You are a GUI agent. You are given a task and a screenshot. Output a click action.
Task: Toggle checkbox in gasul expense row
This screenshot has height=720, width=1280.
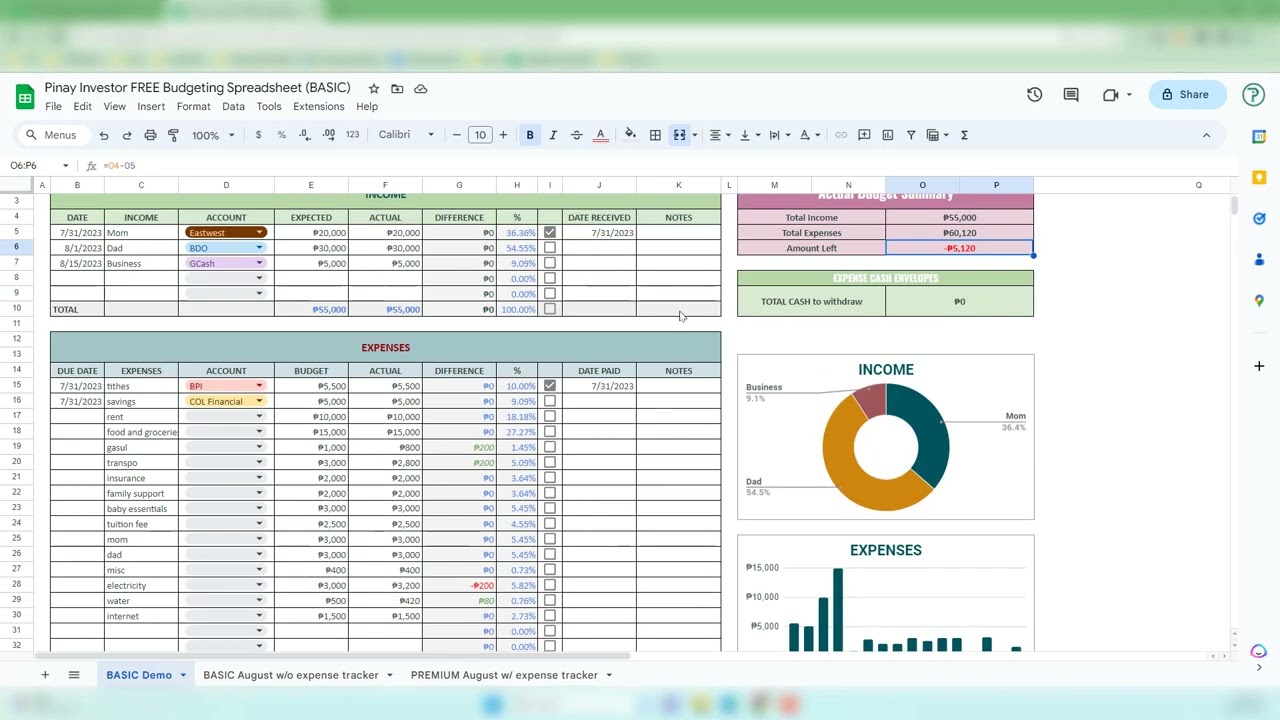click(549, 447)
